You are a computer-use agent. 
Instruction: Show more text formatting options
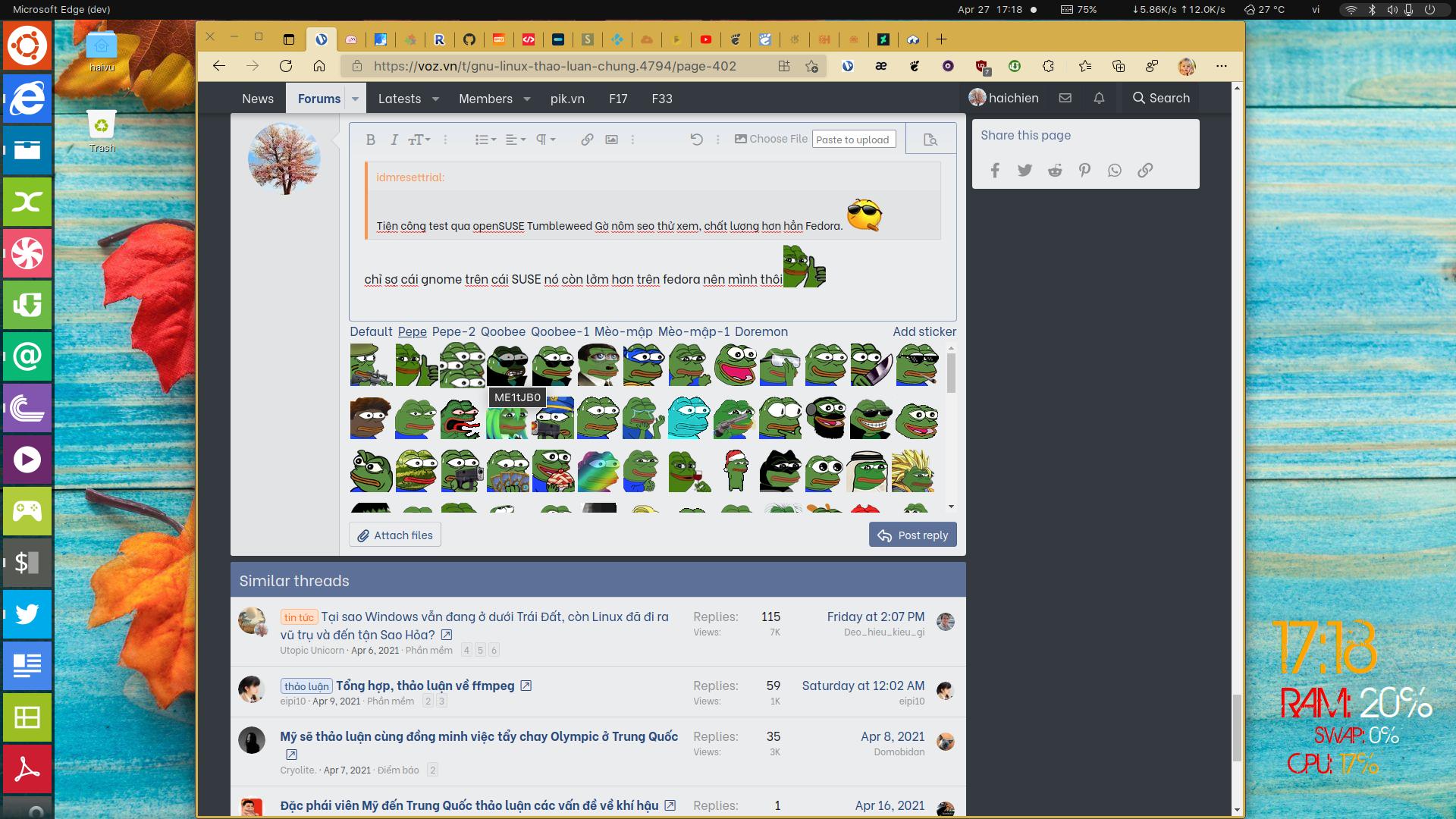[x=445, y=140]
